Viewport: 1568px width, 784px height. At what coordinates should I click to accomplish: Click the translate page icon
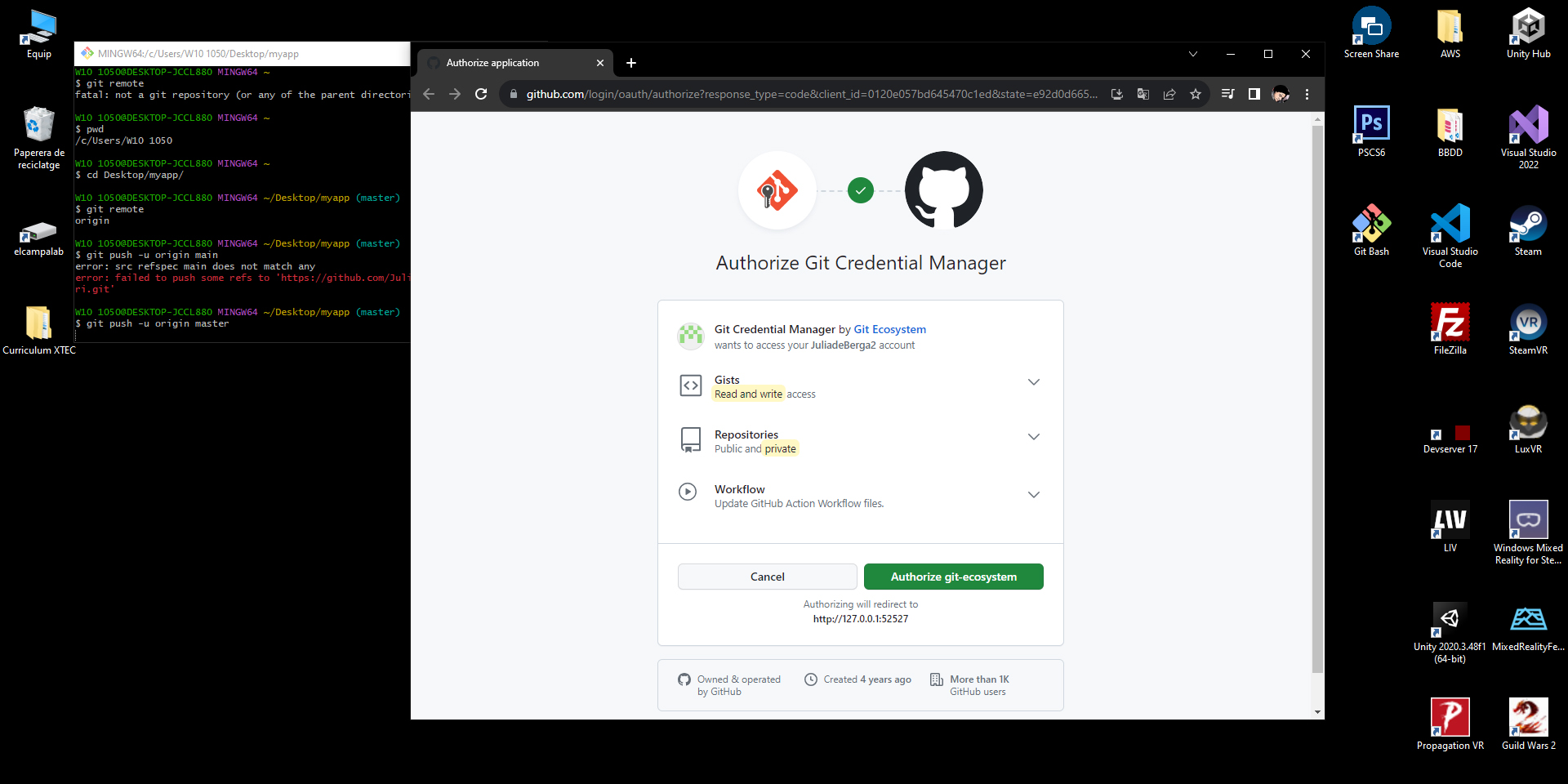point(1143,94)
